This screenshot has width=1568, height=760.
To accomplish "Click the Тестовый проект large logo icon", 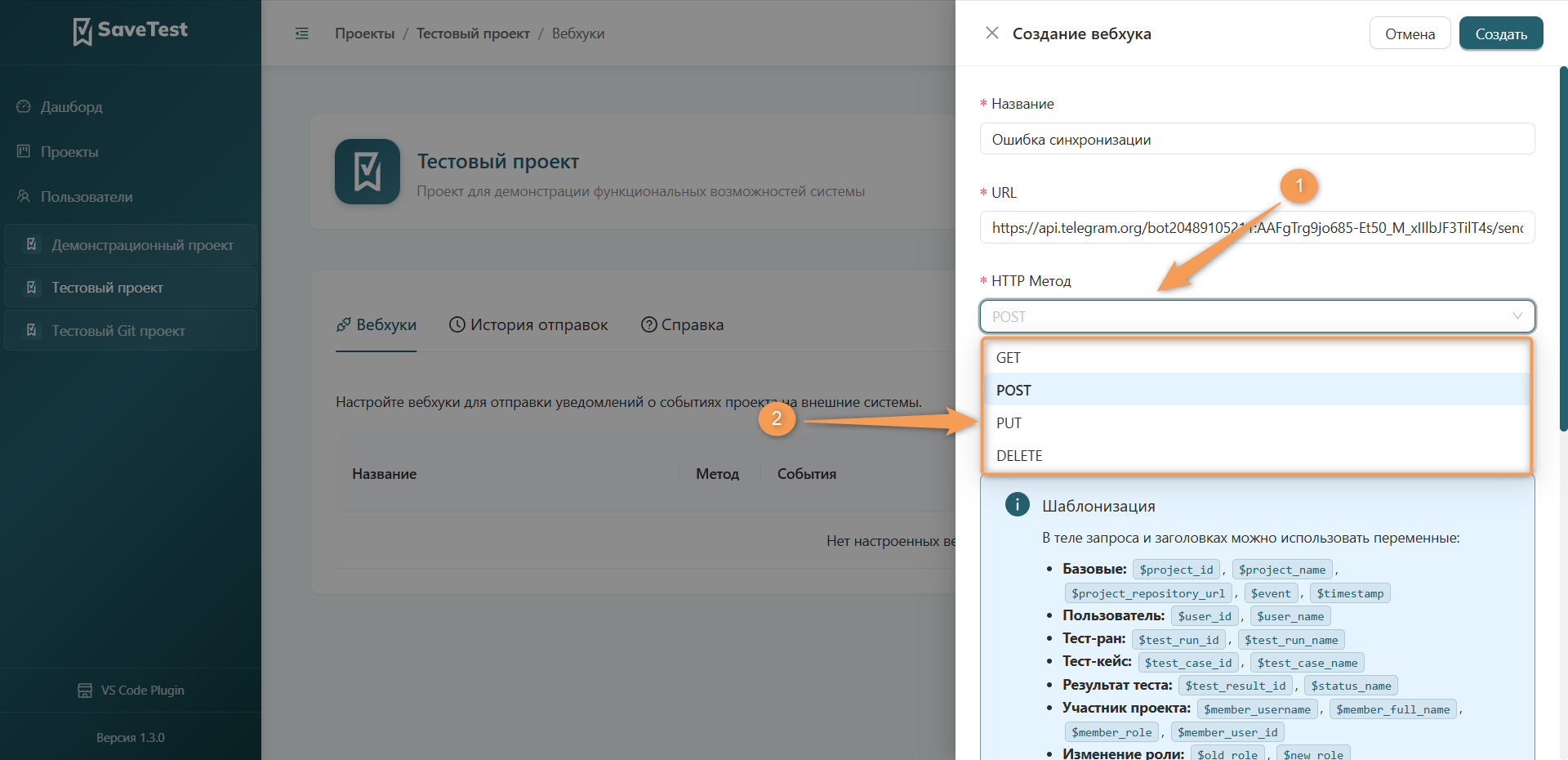I will click(367, 172).
